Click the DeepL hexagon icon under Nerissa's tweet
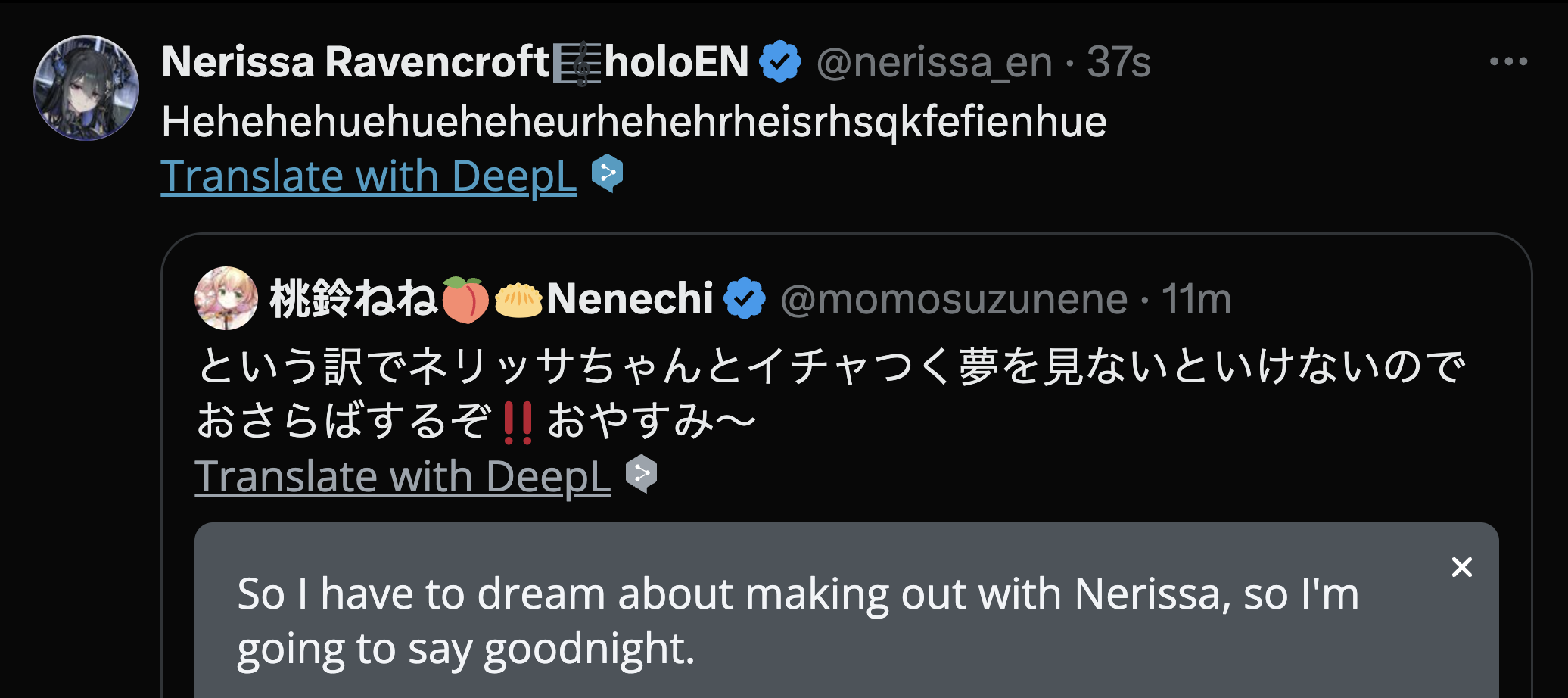 pos(607,173)
